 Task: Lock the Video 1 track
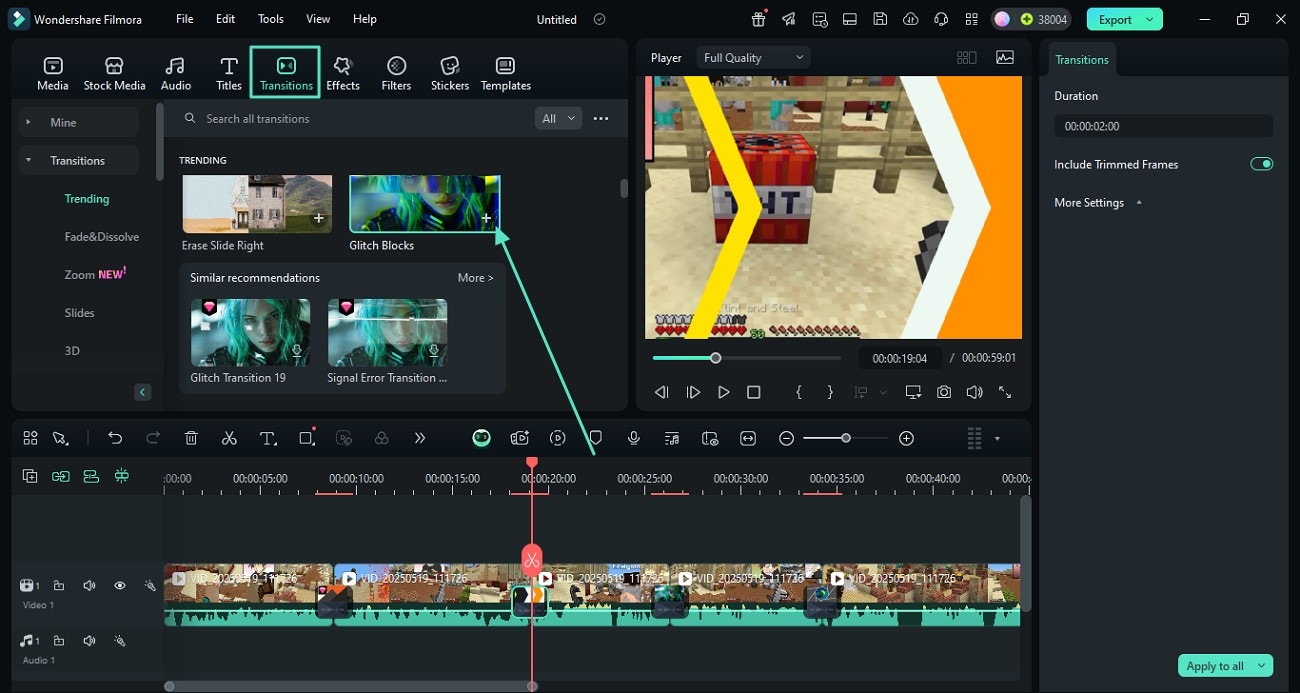(59, 585)
